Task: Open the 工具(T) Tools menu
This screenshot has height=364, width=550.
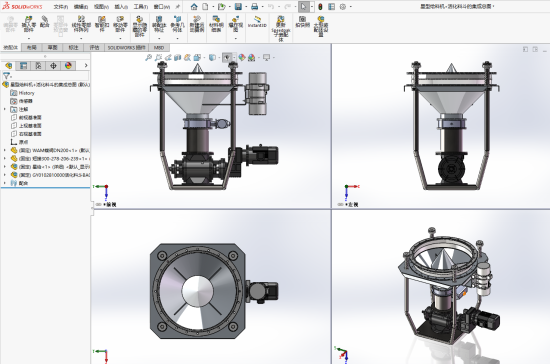Action: point(141,7)
